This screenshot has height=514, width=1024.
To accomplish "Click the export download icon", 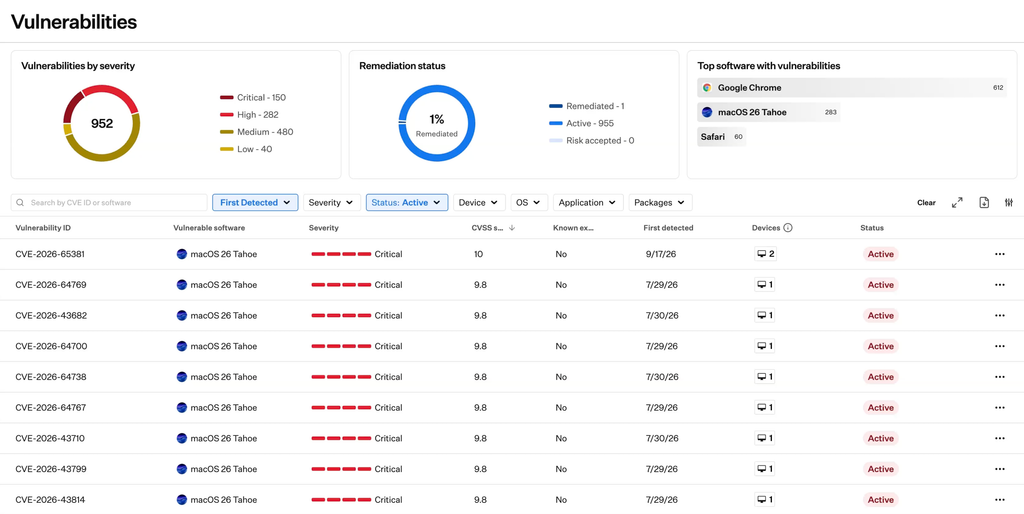I will pyautogui.click(x=984, y=202).
